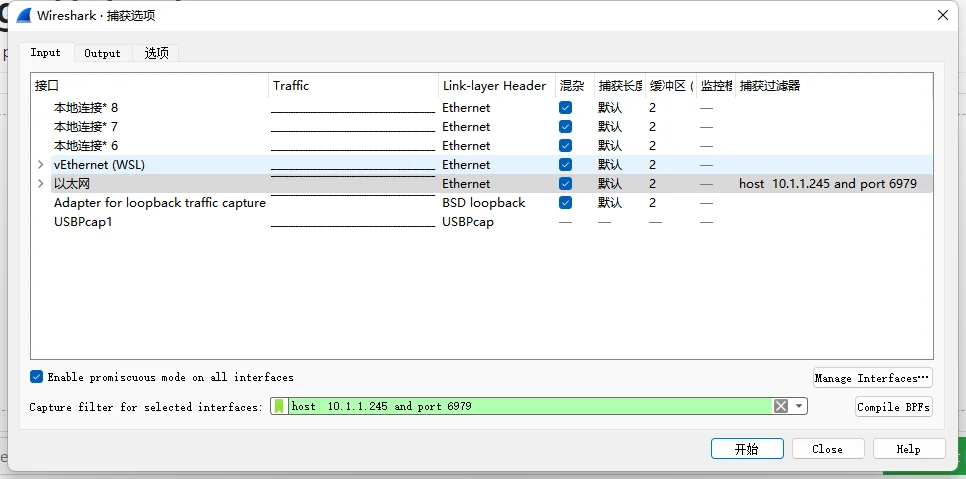This screenshot has width=966, height=479.
Task: Click 默认 snaplen cell in 以太网 row
Action: pos(610,184)
